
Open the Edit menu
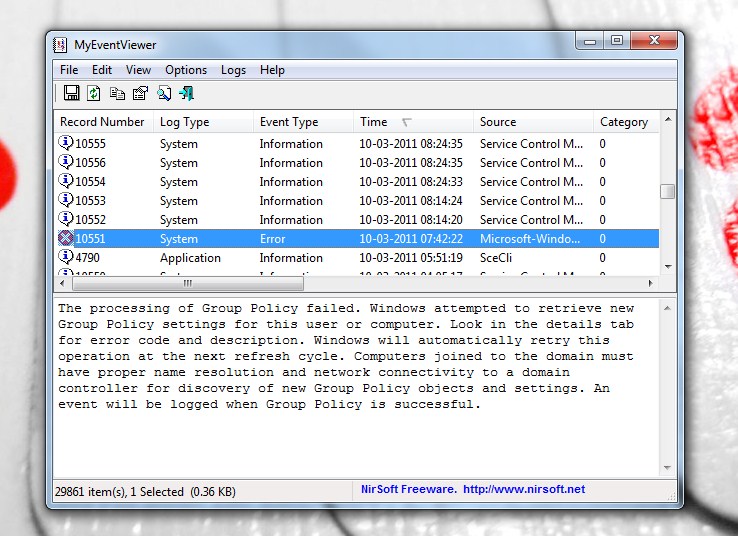coord(102,70)
